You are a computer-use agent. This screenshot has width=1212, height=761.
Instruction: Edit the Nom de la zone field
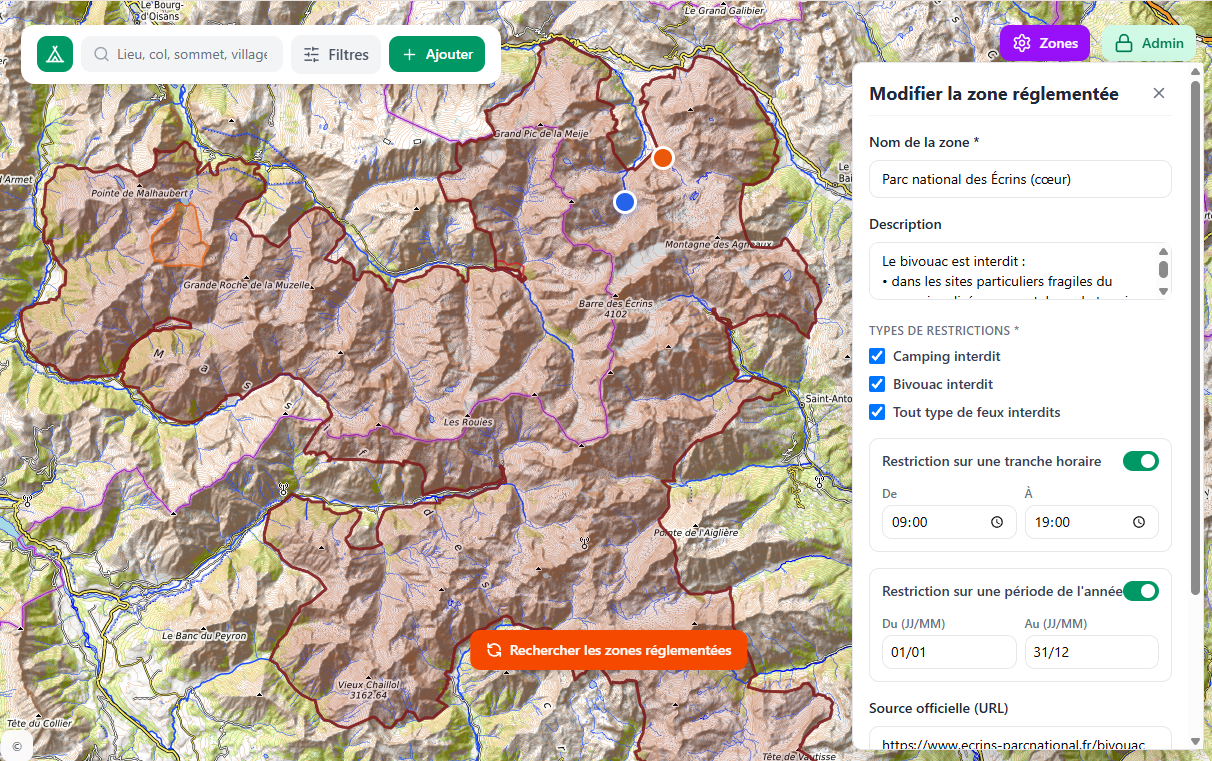1020,179
